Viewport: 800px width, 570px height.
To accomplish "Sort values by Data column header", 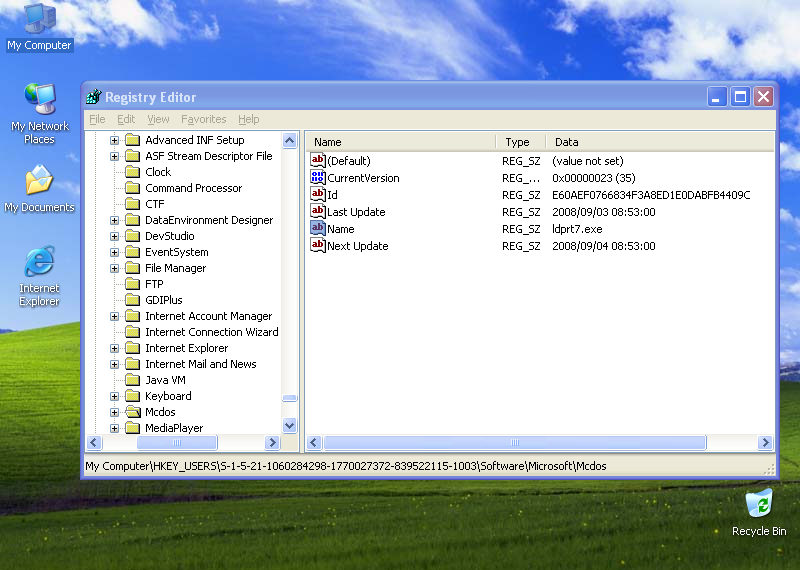I will [x=660, y=142].
